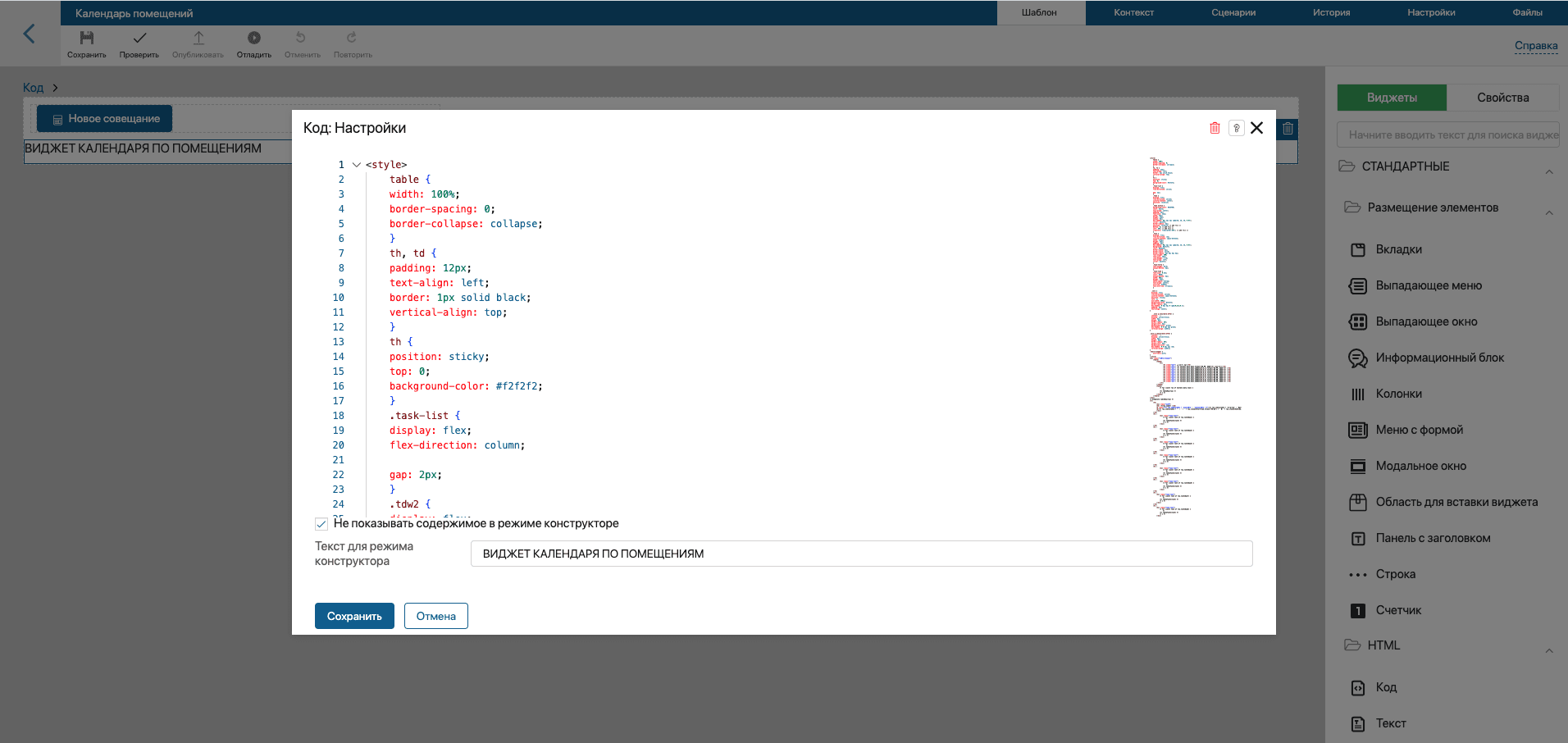
Task: Click the Проверить checkmark toolbar icon
Action: click(x=139, y=38)
